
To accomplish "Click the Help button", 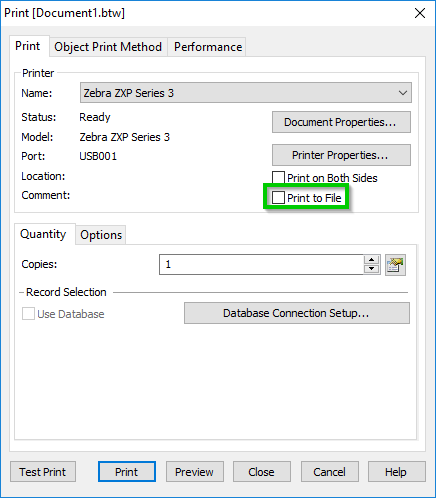I will pyautogui.click(x=397, y=472).
